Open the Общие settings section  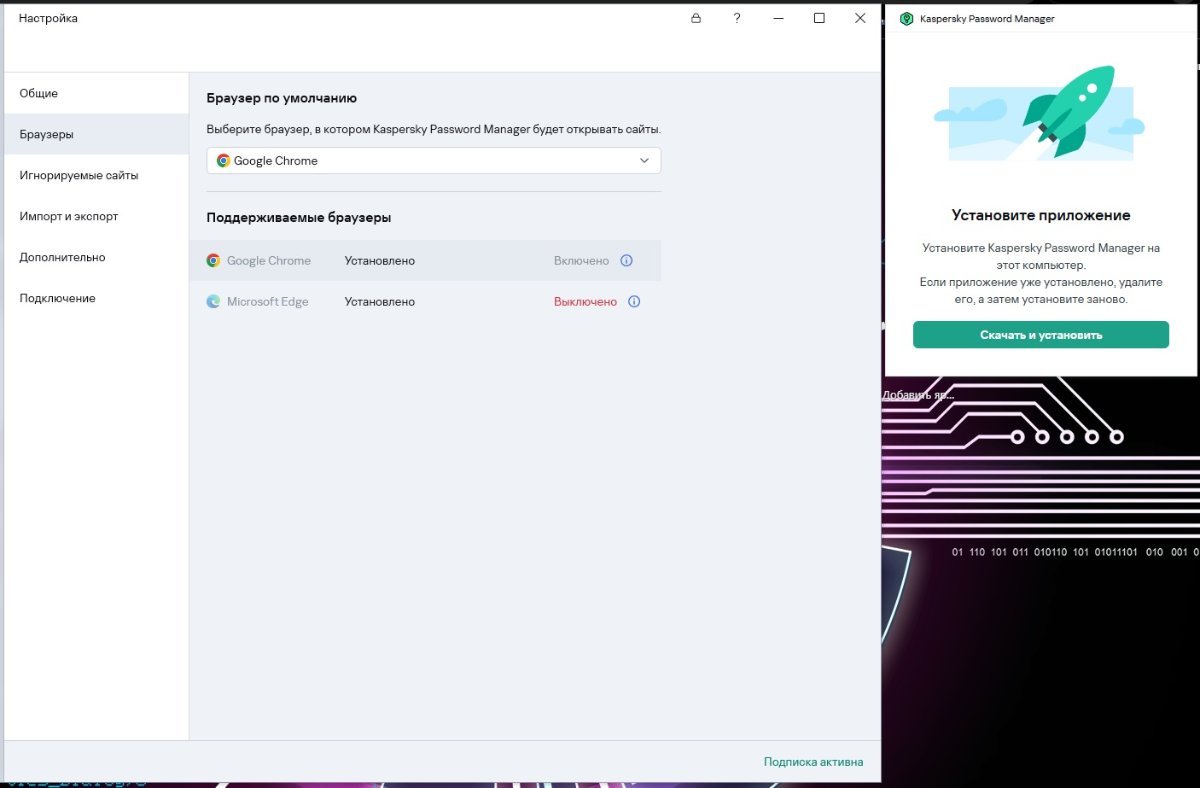point(96,93)
